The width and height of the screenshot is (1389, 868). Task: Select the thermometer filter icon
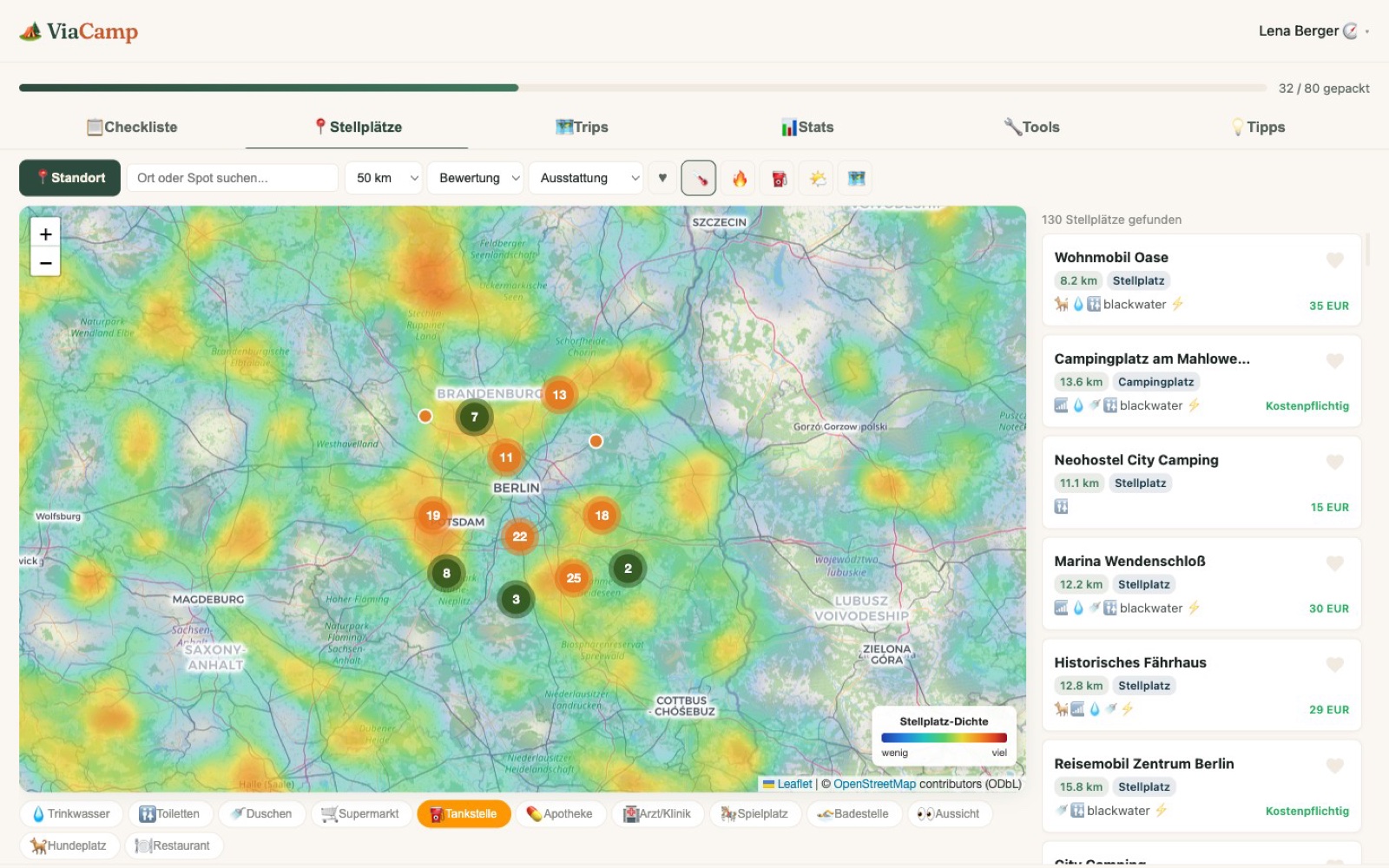tap(700, 178)
